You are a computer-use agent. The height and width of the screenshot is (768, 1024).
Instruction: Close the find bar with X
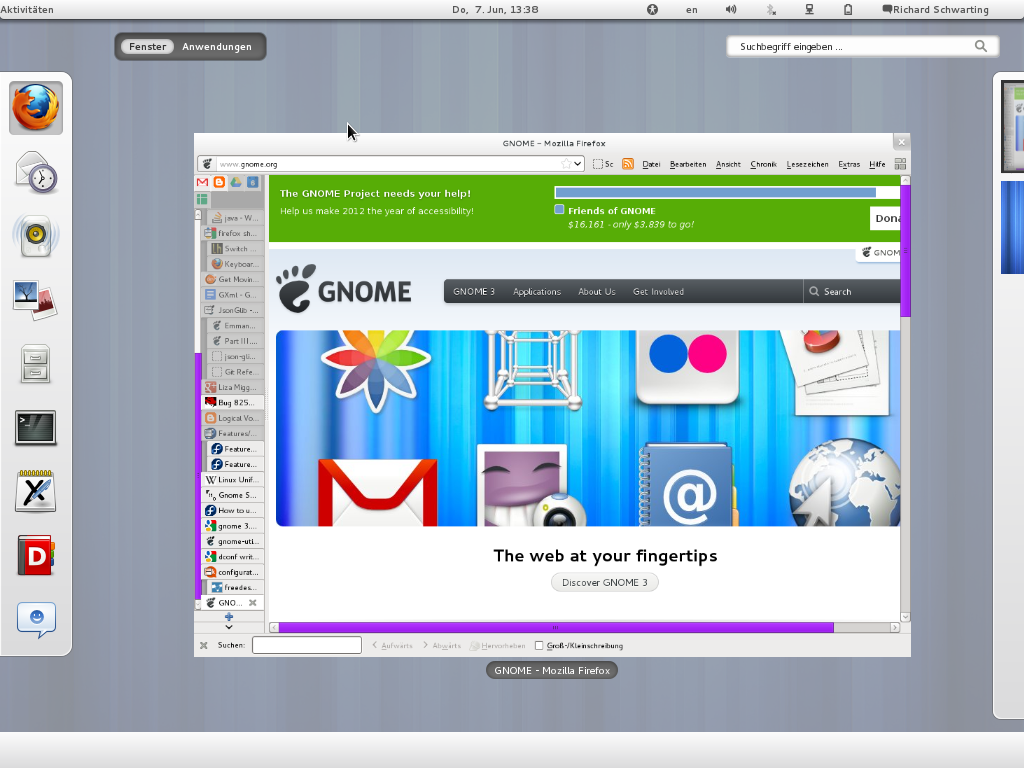click(204, 645)
